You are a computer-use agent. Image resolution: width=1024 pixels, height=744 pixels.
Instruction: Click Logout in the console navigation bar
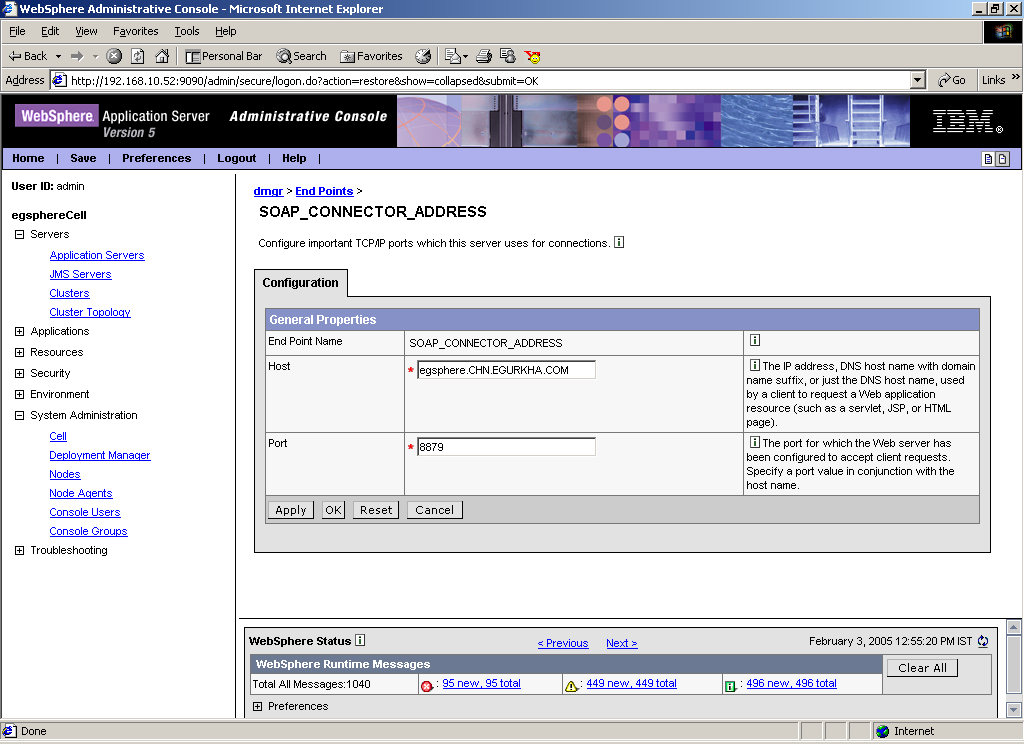236,158
